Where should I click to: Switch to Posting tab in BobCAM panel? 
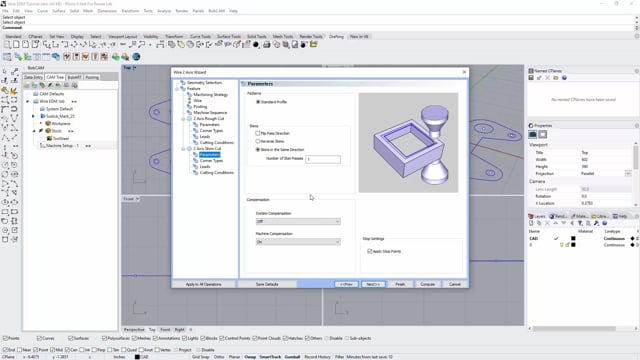click(x=92, y=77)
